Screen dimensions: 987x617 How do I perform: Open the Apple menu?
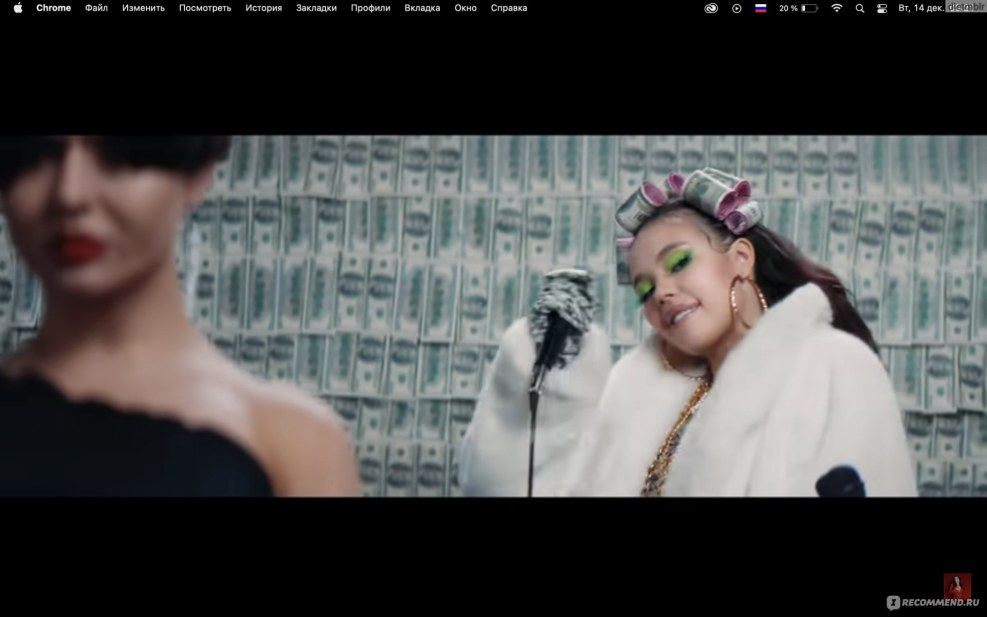pos(17,8)
